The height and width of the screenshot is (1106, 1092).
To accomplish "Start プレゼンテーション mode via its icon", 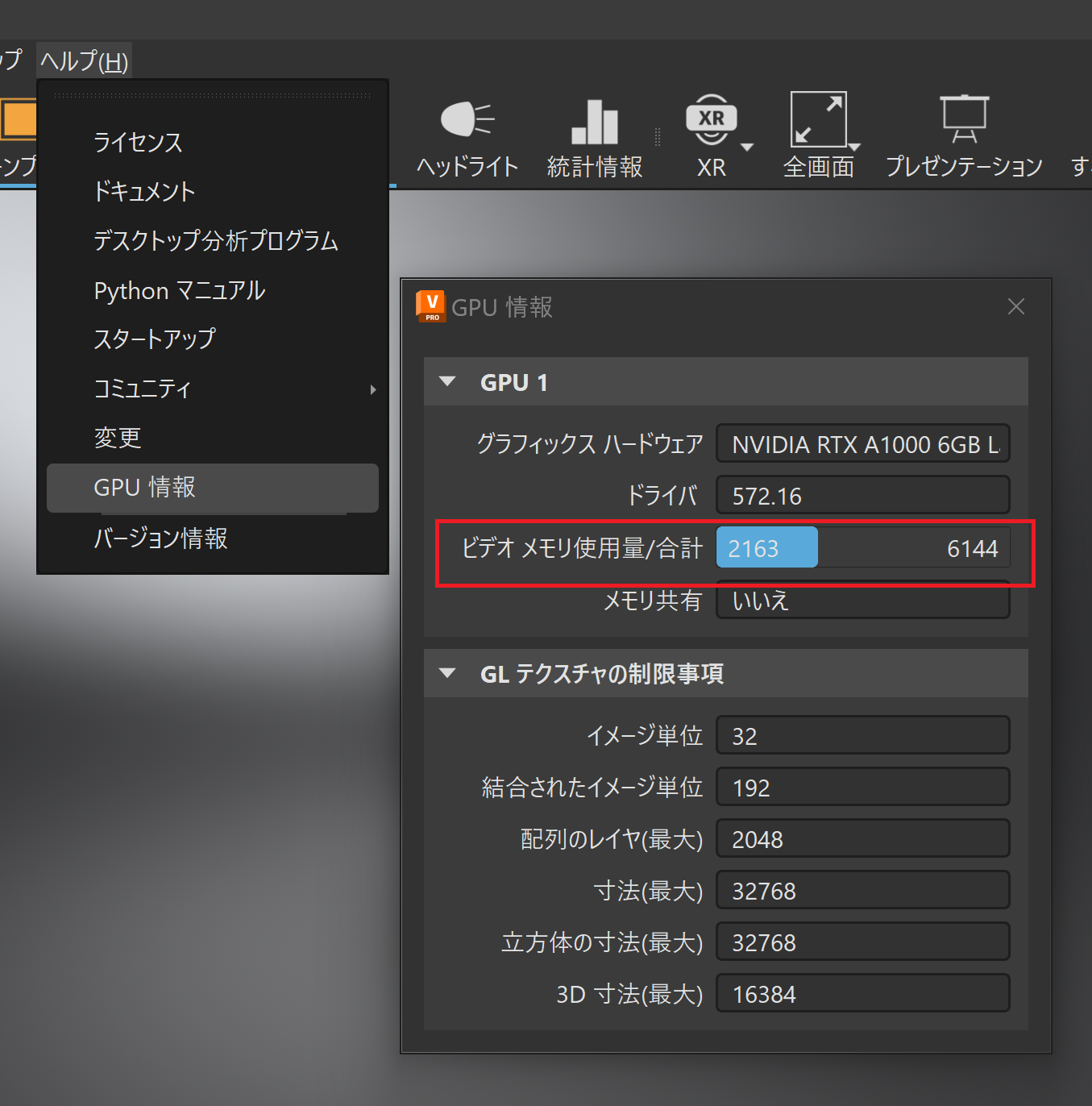I will point(964,117).
